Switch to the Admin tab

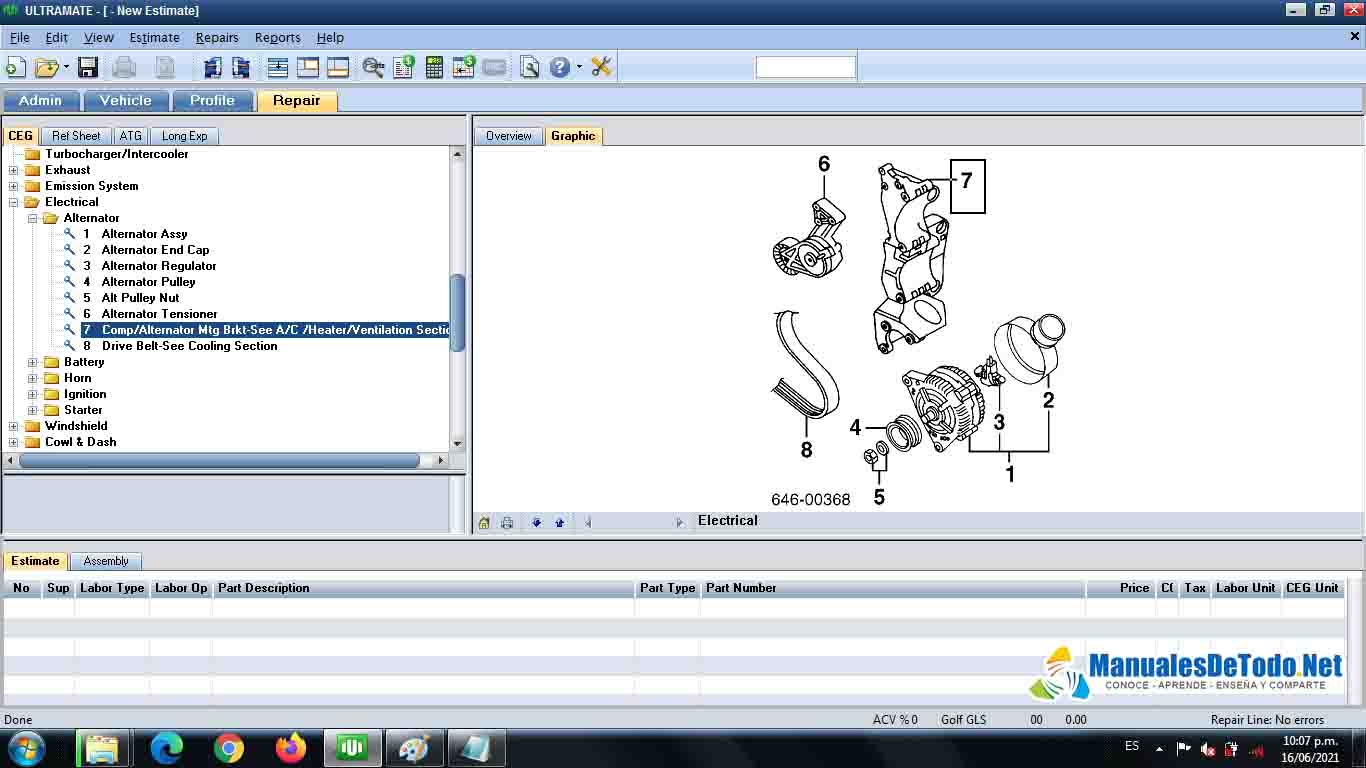40,100
